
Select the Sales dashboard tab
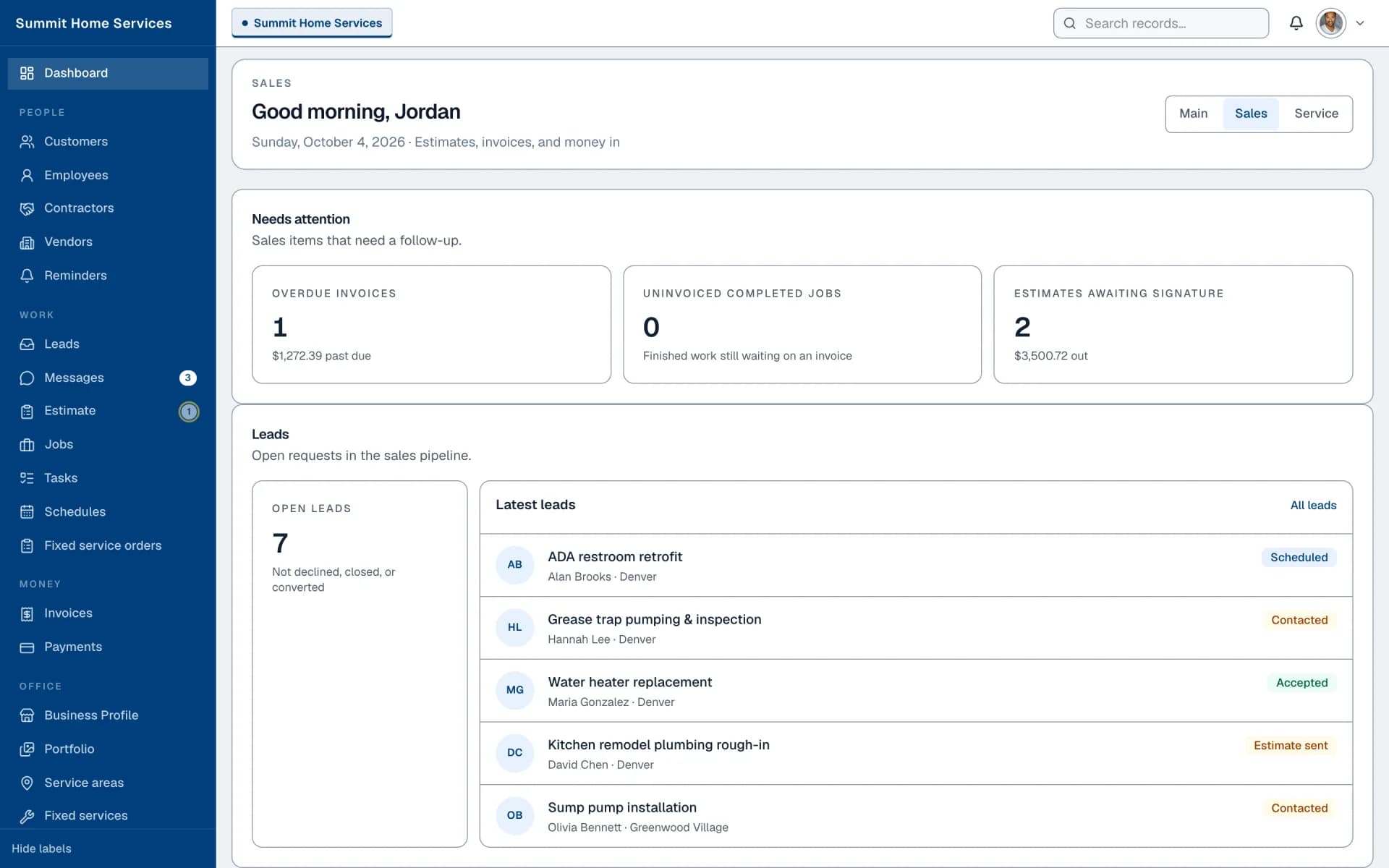1251,114
